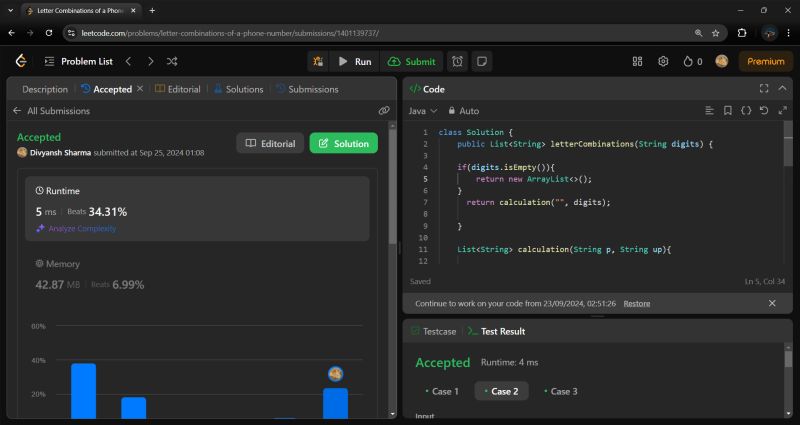The image size is (800, 425).
Task: Open the notes sticky icon
Action: (x=482, y=61)
